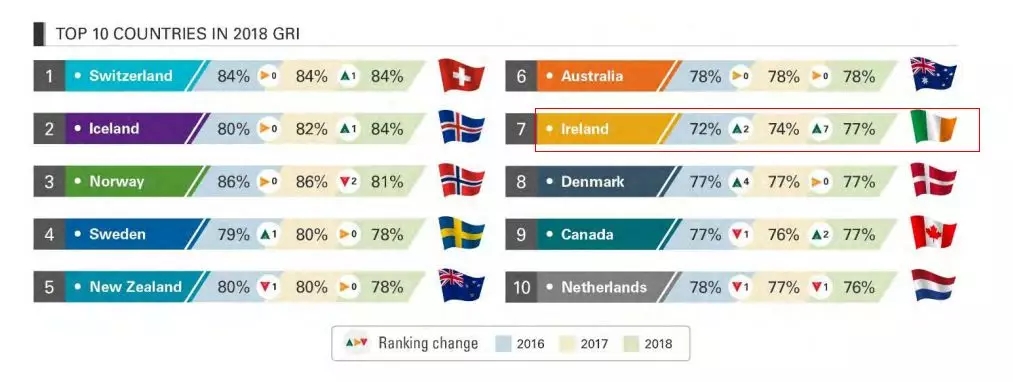
Task: Click Ireland's green up 7 ranking arrow
Action: (820, 129)
